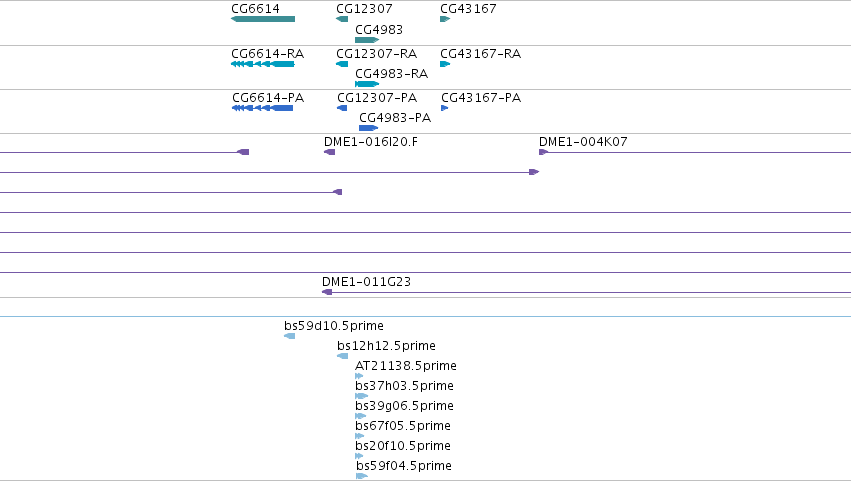Viewport: 851px width, 481px height.
Task: Select the blue CG6614-PA CDS glyph
Action: [x=263, y=108]
